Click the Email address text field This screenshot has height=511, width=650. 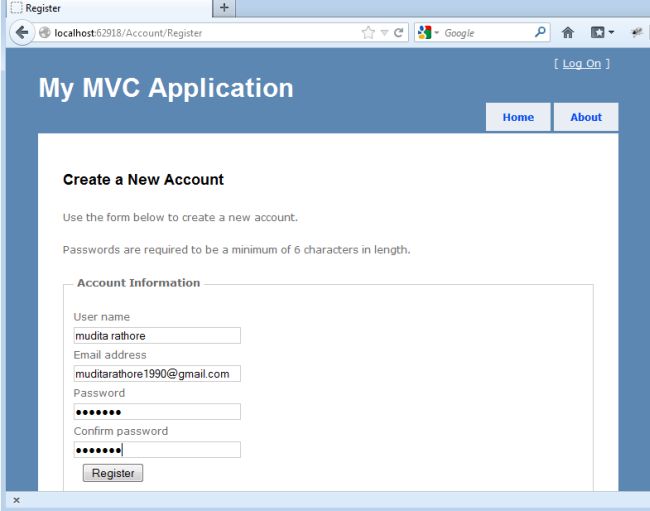tap(157, 373)
